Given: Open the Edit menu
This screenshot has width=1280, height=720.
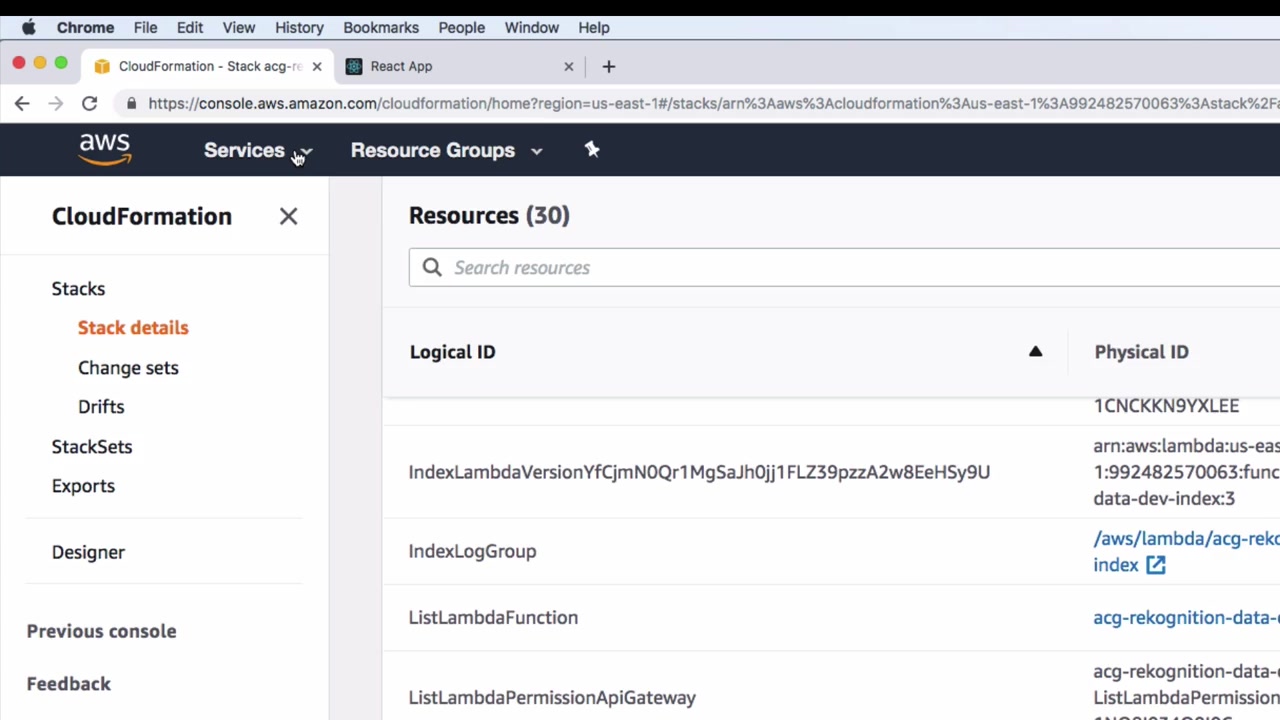Looking at the screenshot, I should coord(190,28).
